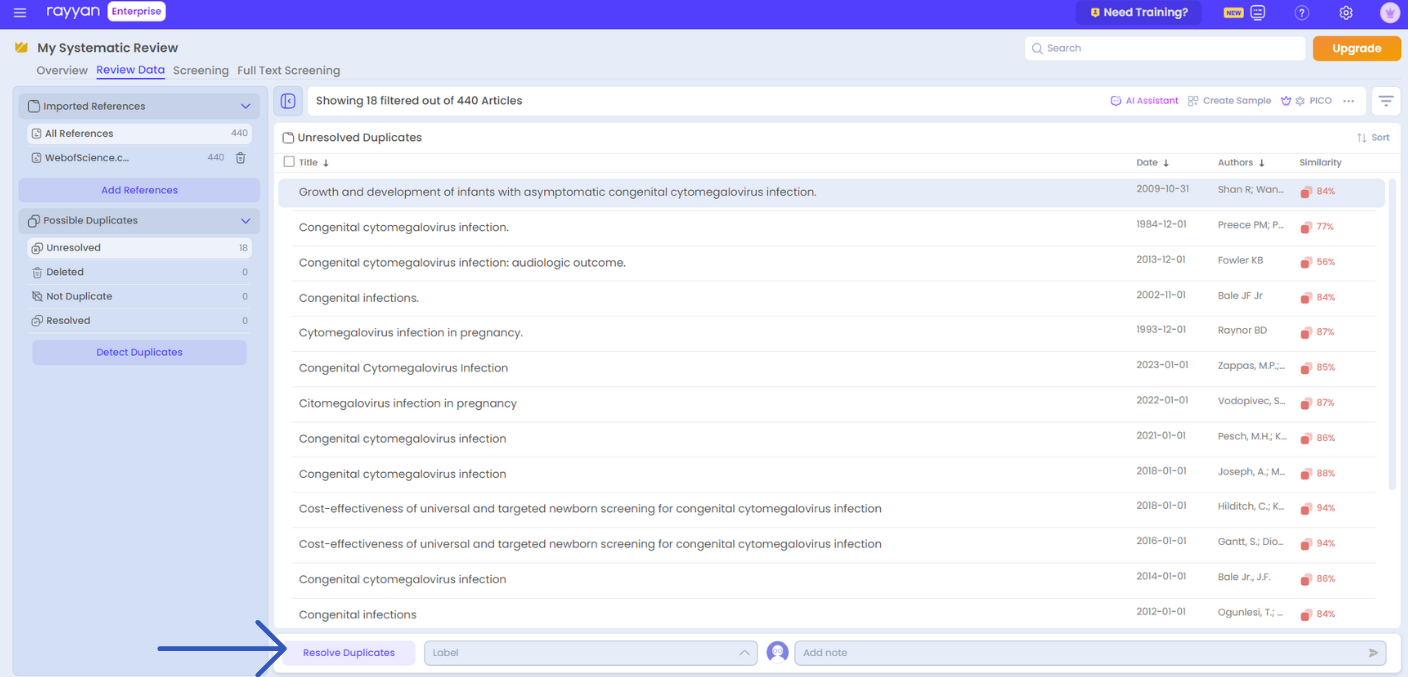Image resolution: width=1408 pixels, height=677 pixels.
Task: Switch to the Screening tab
Action: click(x=200, y=71)
